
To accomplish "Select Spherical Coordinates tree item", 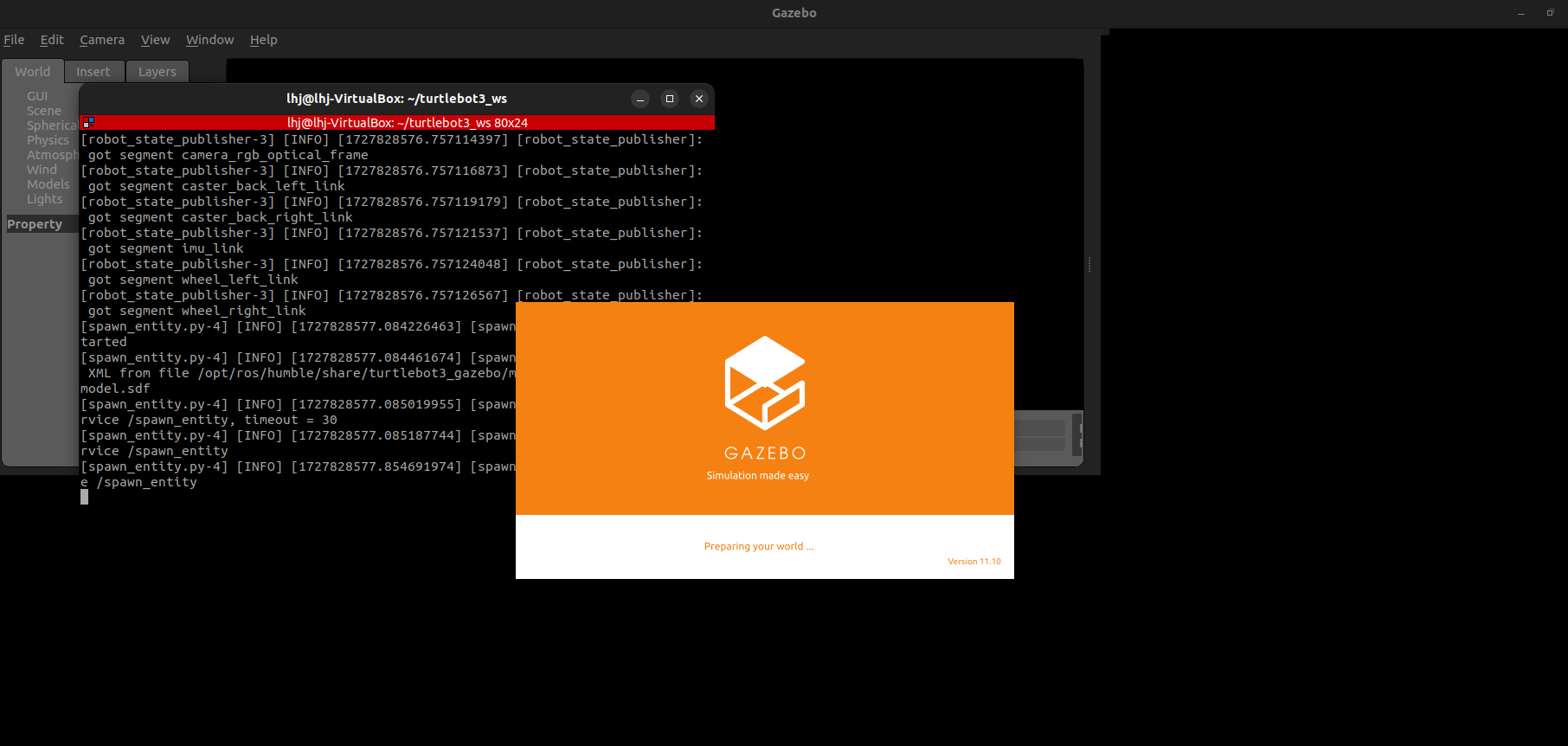I will click(x=52, y=125).
